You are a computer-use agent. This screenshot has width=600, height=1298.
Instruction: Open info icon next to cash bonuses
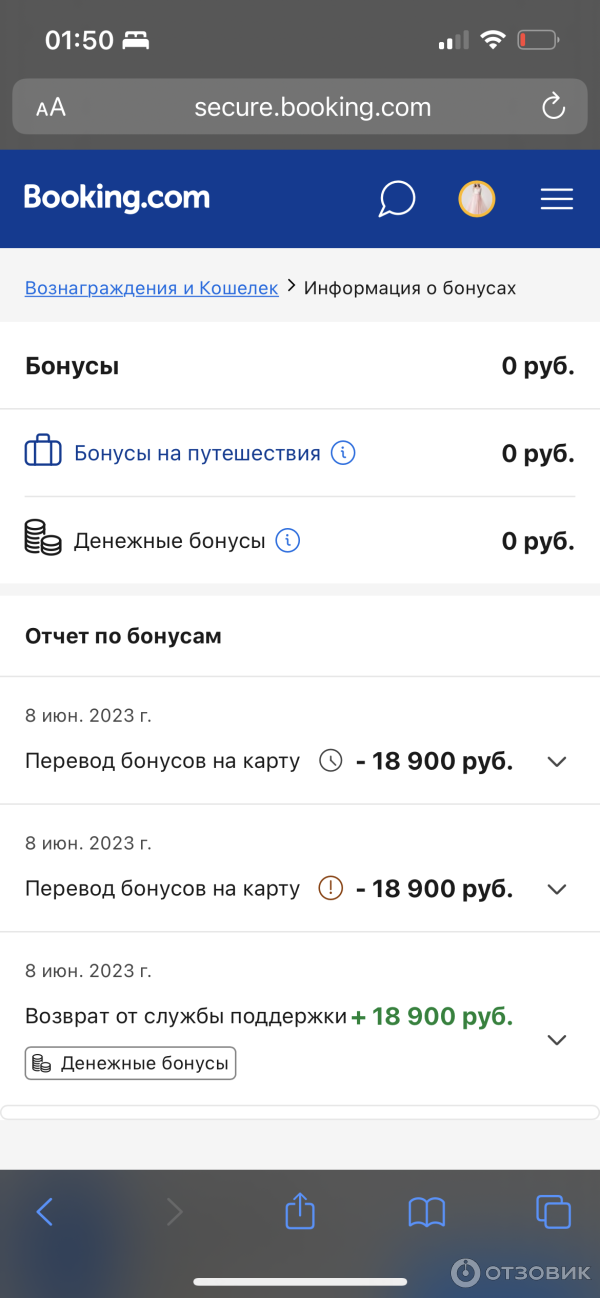(288, 541)
